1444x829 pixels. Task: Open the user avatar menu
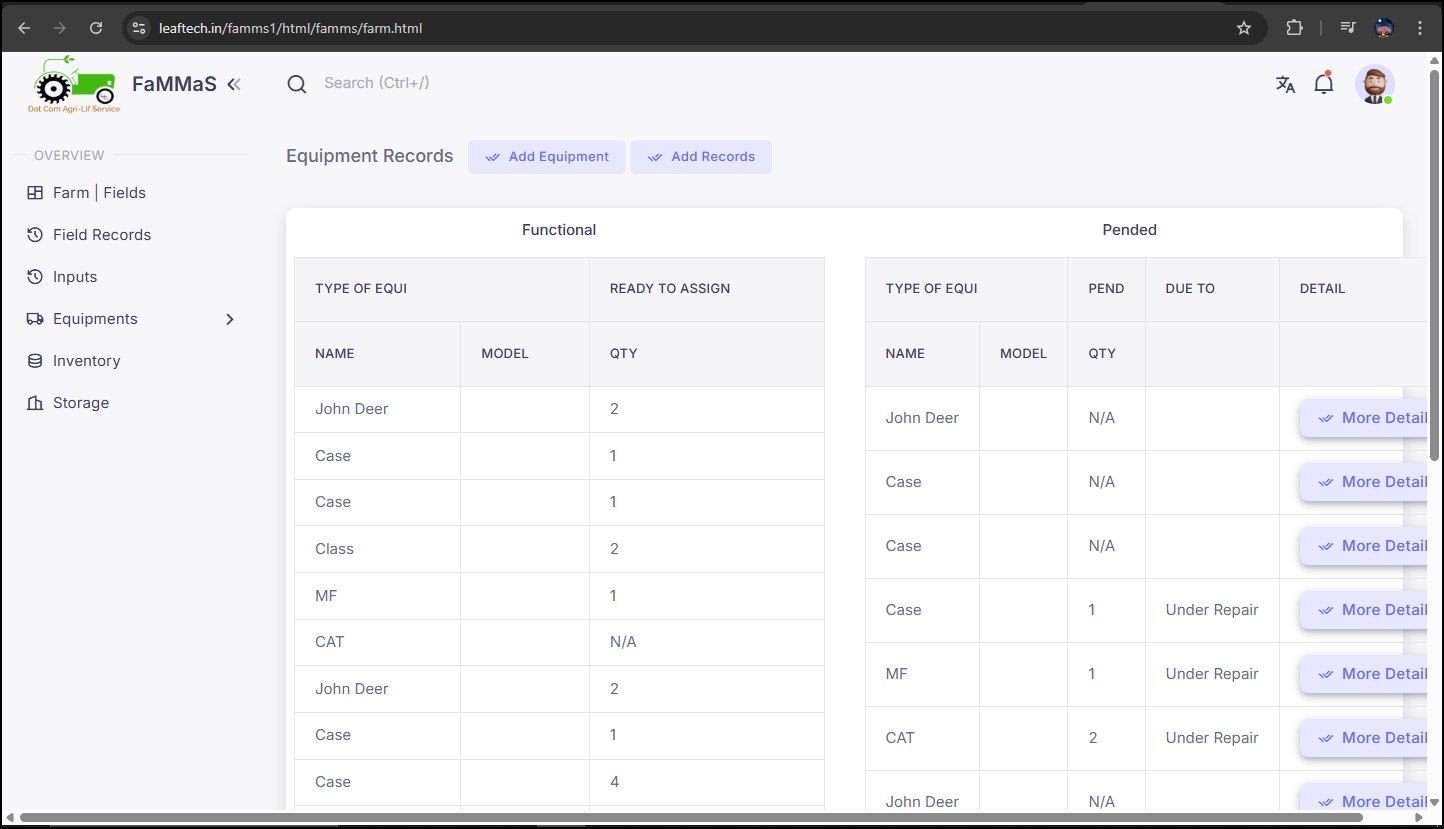(1375, 85)
